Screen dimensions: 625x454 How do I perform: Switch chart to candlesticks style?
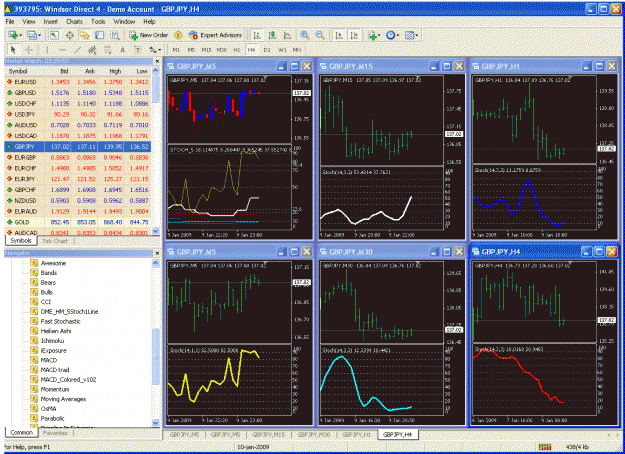pos(272,35)
